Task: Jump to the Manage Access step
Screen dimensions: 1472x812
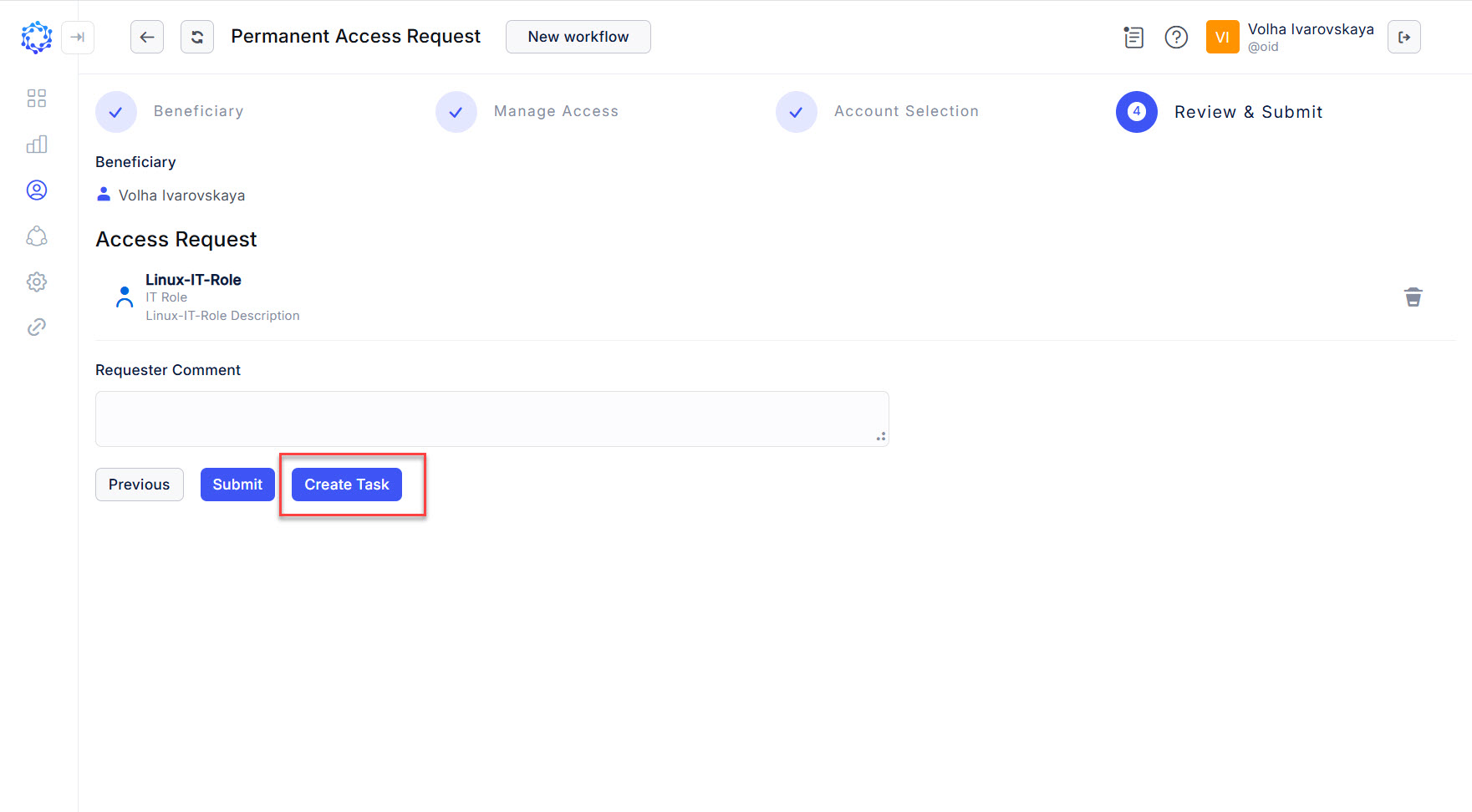Action: coord(456,111)
